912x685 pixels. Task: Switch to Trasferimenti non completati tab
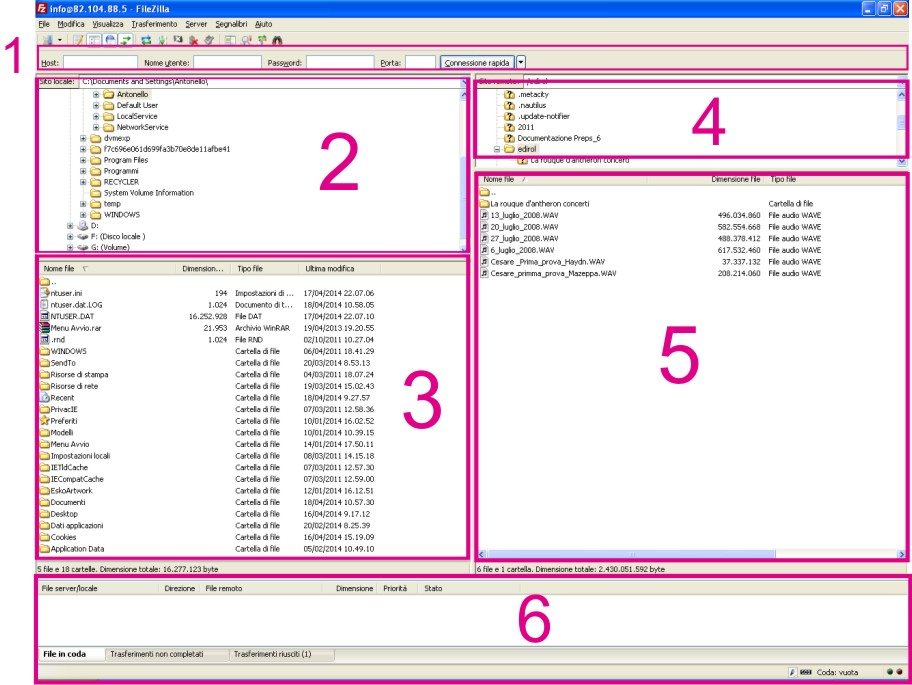point(155,654)
